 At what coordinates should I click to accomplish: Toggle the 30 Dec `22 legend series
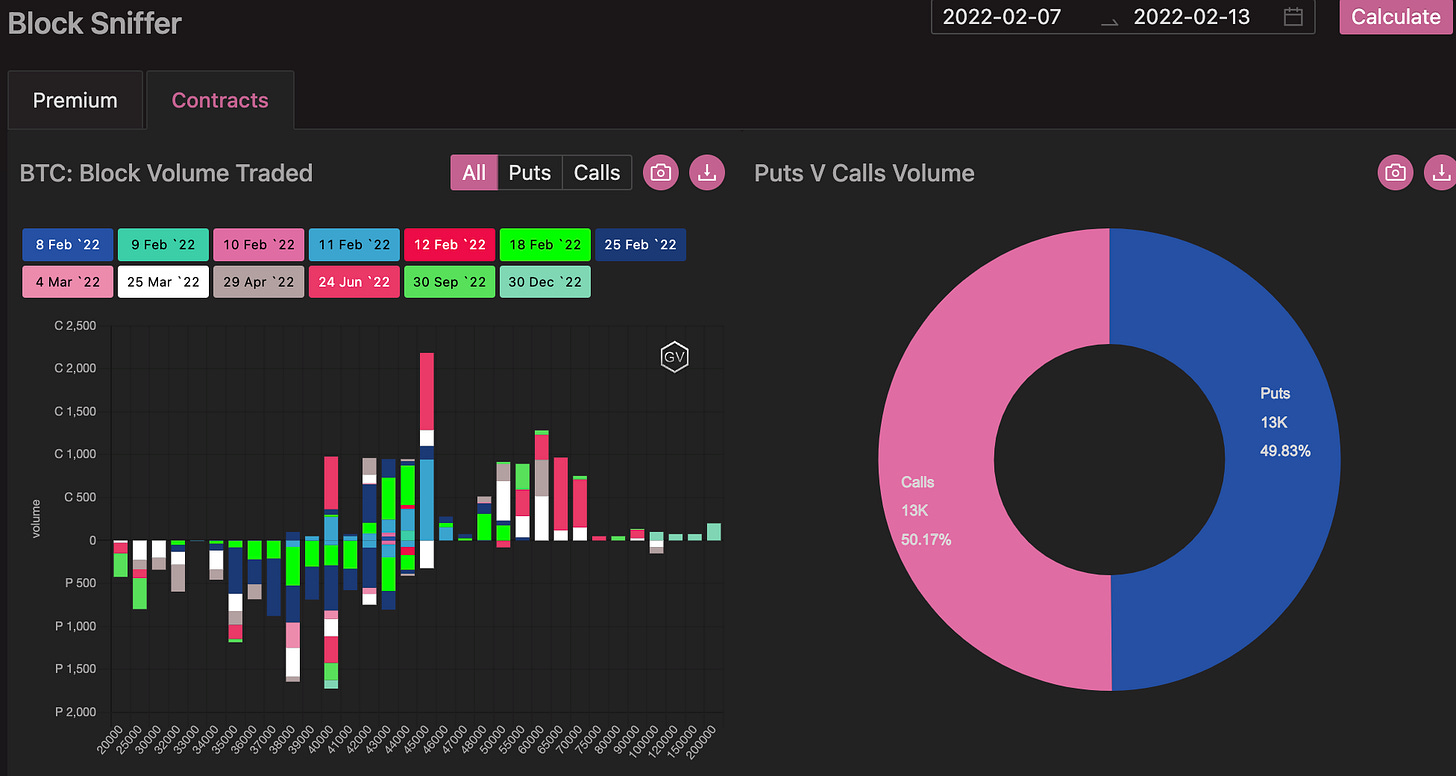coord(545,282)
